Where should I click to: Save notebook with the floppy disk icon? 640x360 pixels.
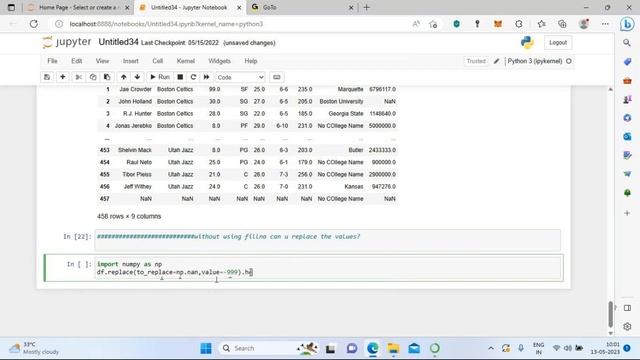tap(47, 77)
